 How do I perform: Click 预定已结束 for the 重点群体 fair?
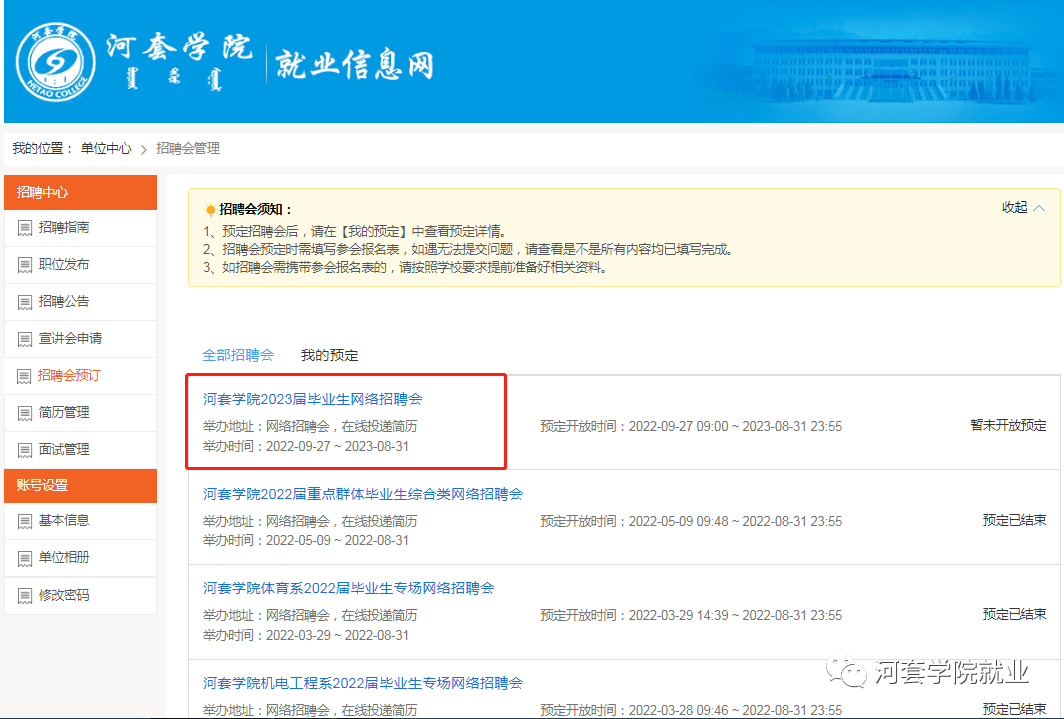[1014, 520]
